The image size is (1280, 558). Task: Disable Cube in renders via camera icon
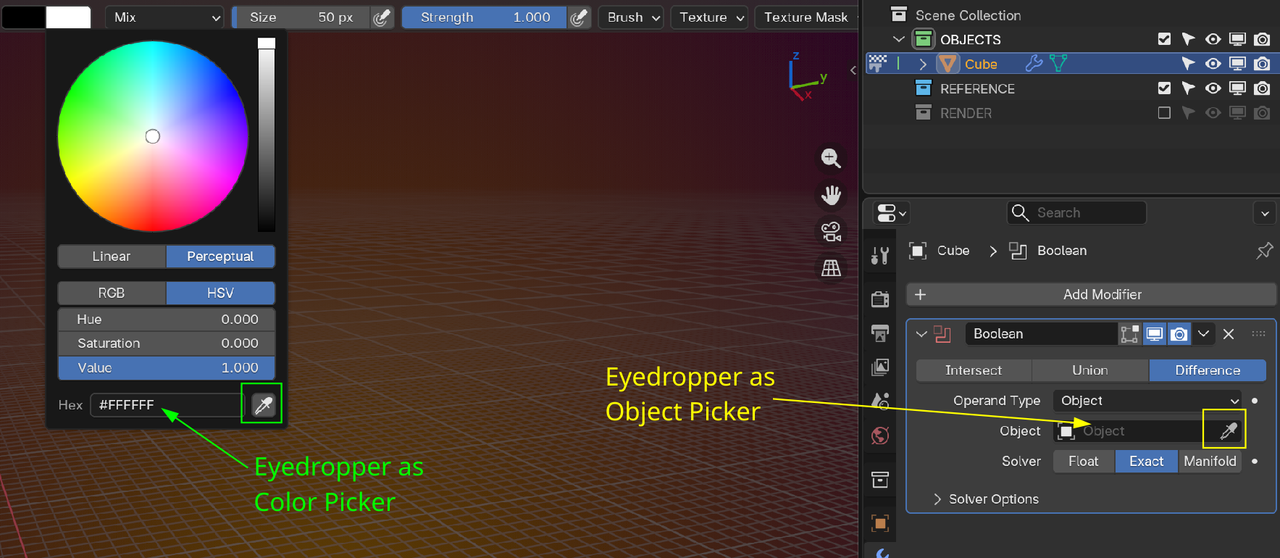coord(1262,64)
